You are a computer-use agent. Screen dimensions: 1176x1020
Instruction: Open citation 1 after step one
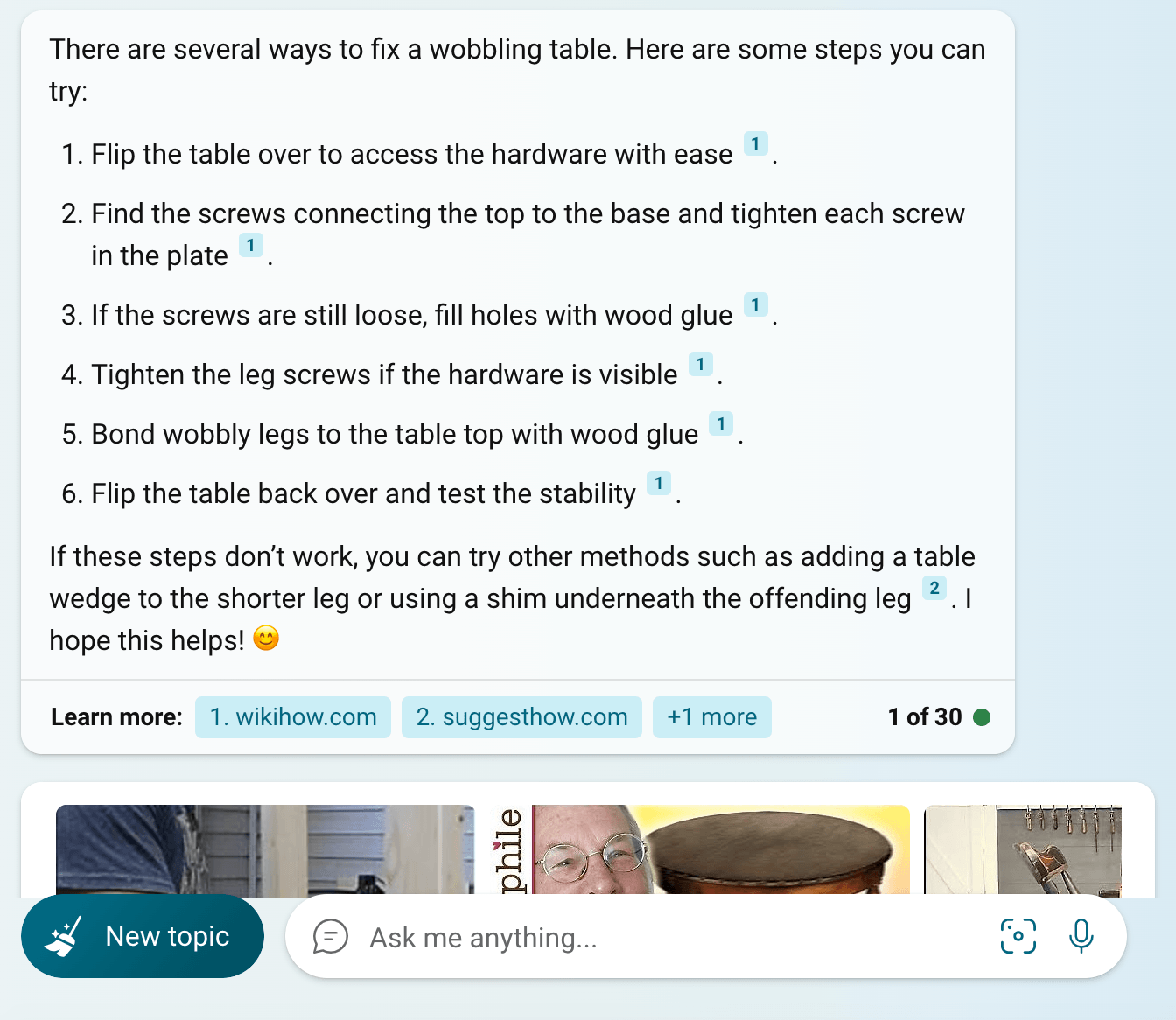[x=755, y=143]
